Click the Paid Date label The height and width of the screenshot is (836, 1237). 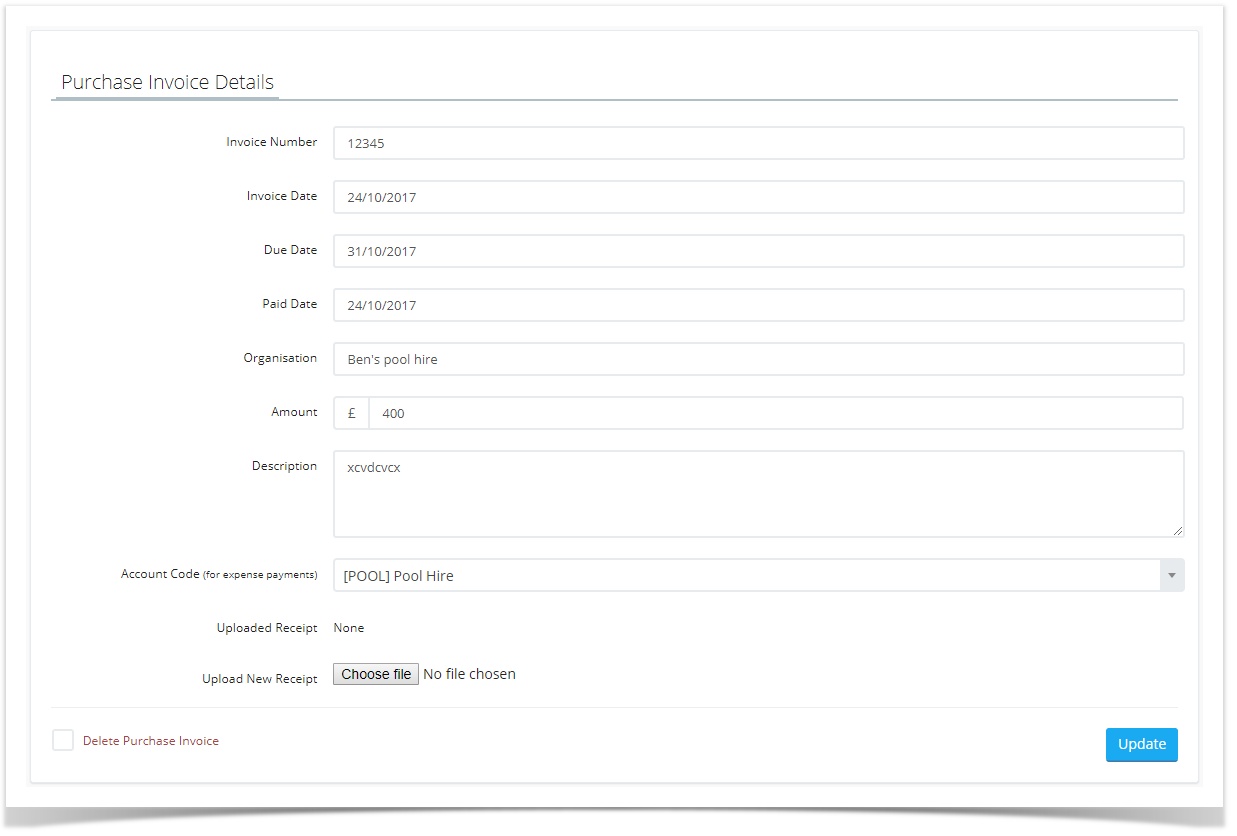tap(290, 304)
